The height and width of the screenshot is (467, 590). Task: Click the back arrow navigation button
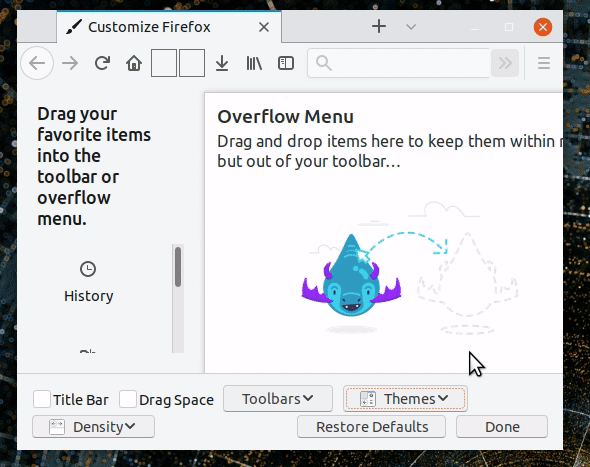click(37, 63)
